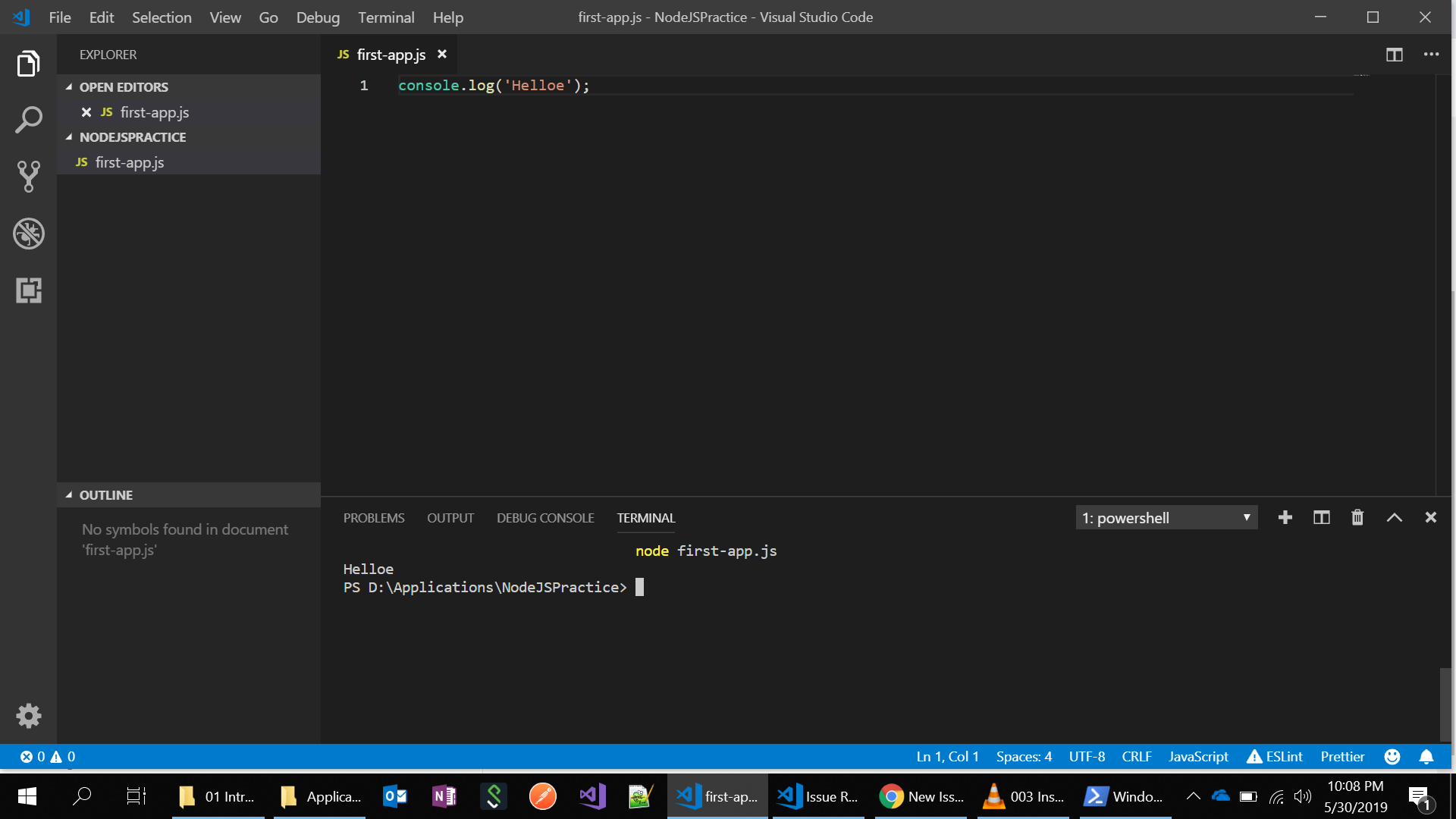Change language mode JavaScript
1456x819 pixels.
[x=1198, y=756]
